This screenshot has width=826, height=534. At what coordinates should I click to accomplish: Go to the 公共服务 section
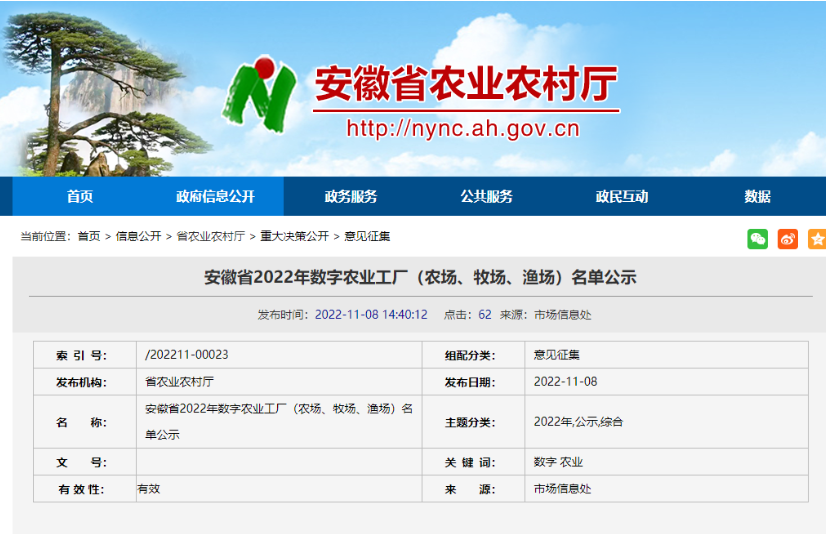point(486,196)
